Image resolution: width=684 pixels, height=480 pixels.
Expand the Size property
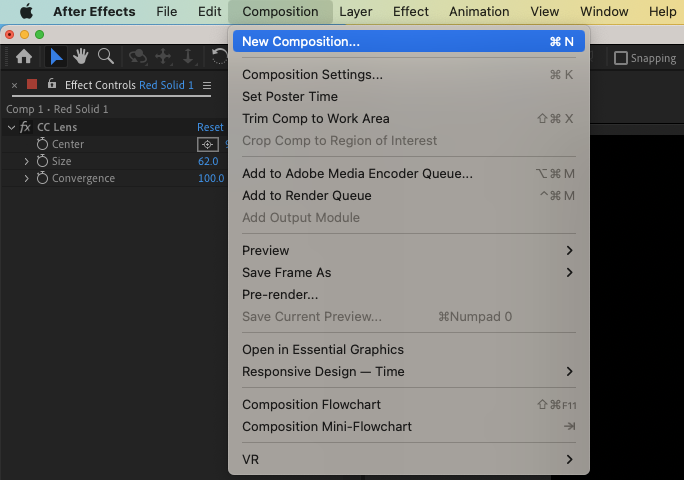pyautogui.click(x=27, y=161)
